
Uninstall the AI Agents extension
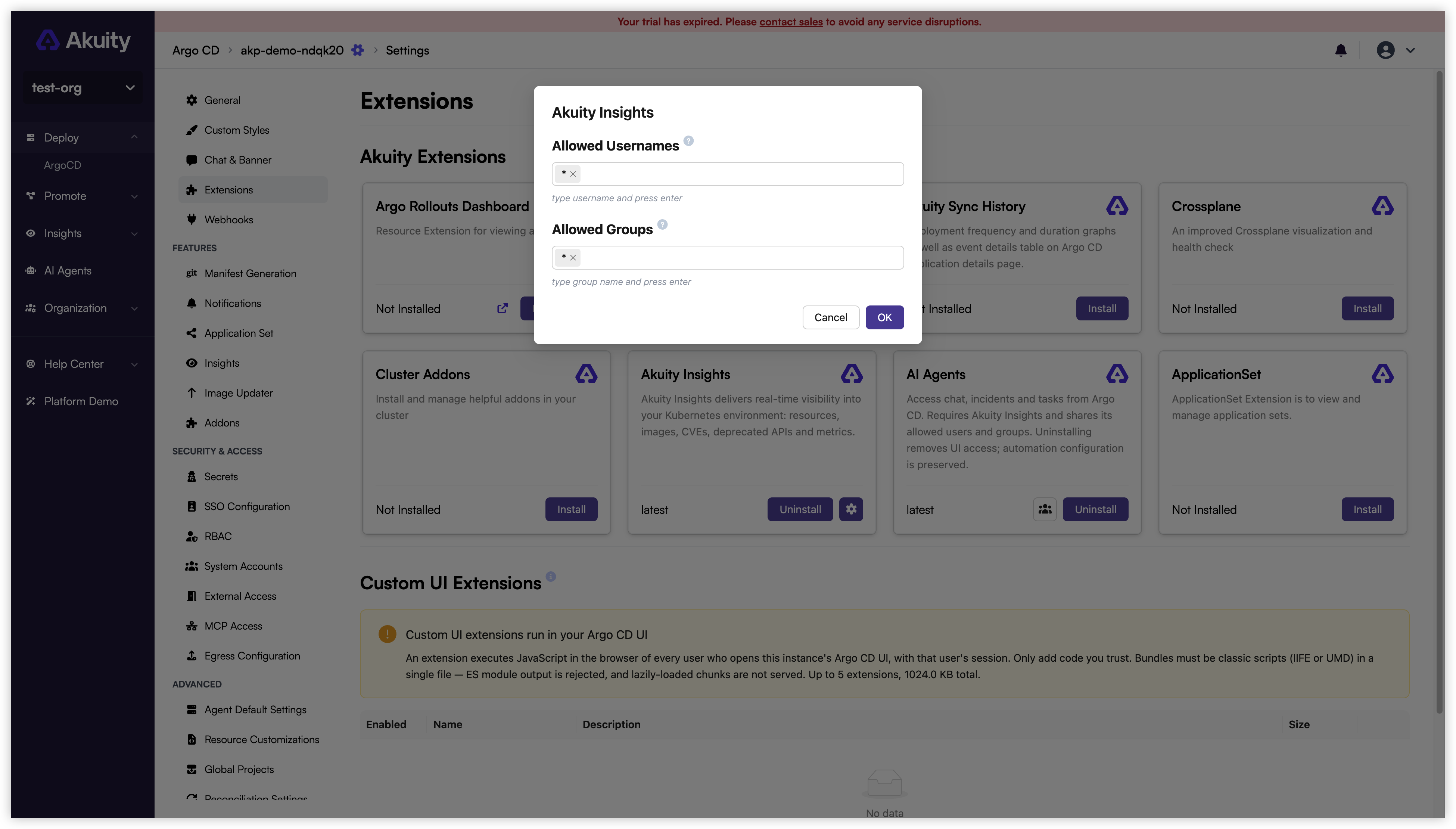point(1095,510)
